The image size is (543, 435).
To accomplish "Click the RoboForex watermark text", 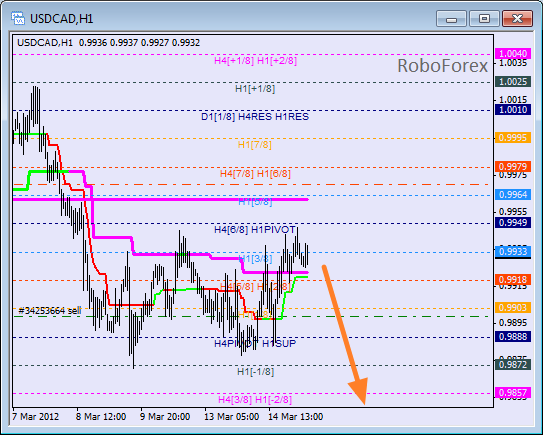I will coord(443,66).
